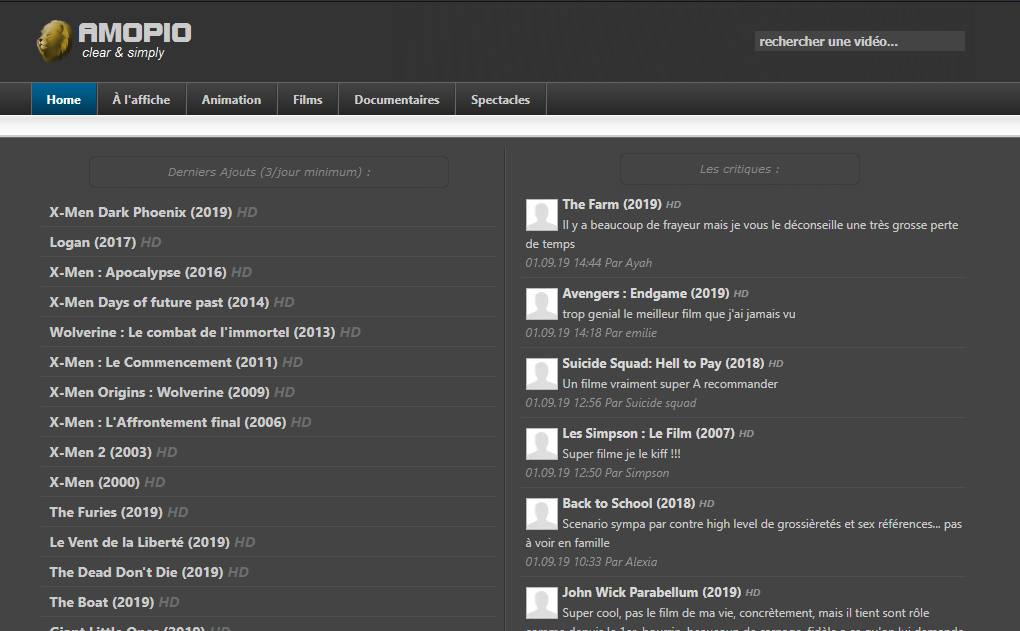Click Avengers : Endgame (2019) review title
The image size is (1020, 631).
pyautogui.click(x=646, y=293)
